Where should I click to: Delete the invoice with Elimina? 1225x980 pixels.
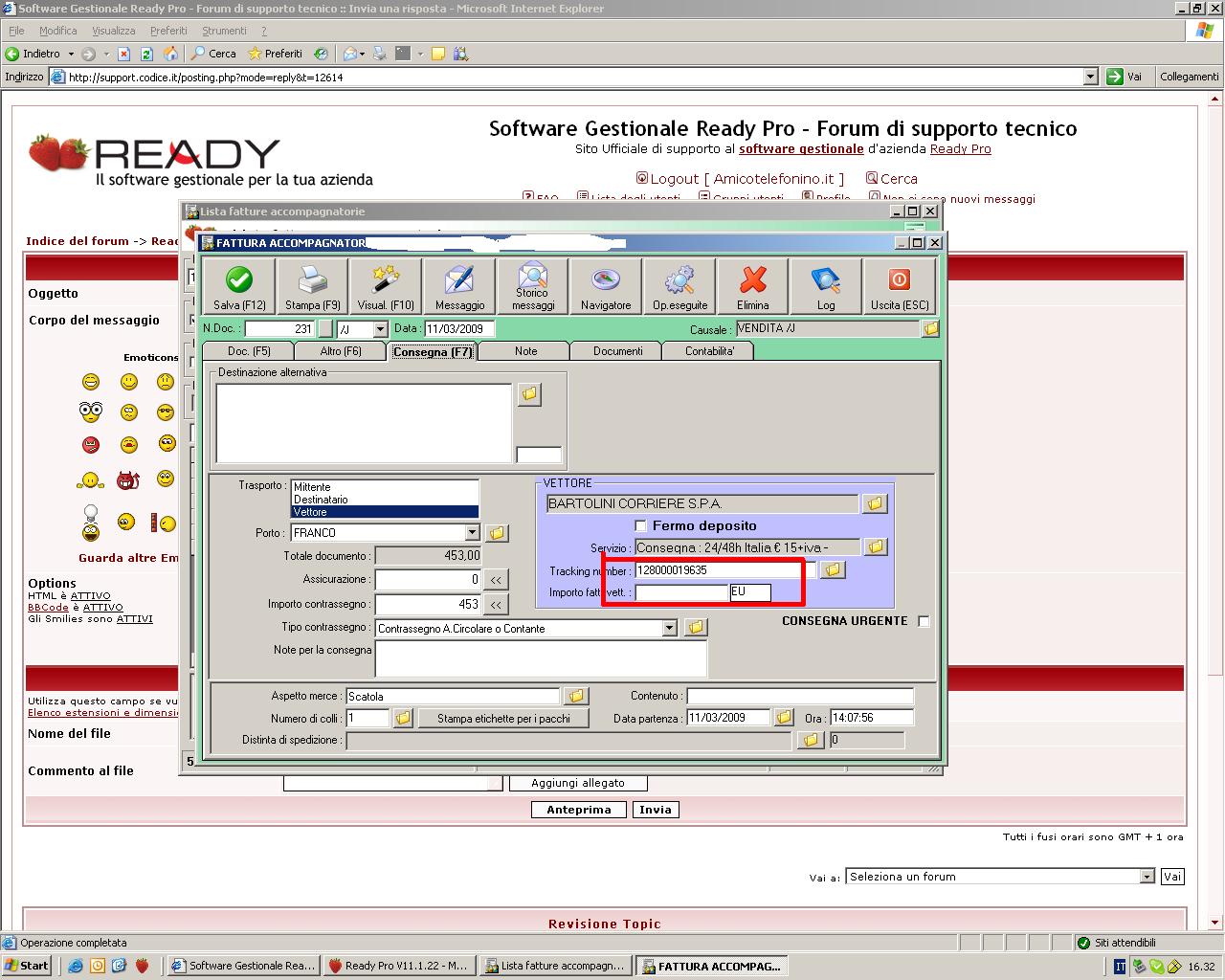(753, 286)
